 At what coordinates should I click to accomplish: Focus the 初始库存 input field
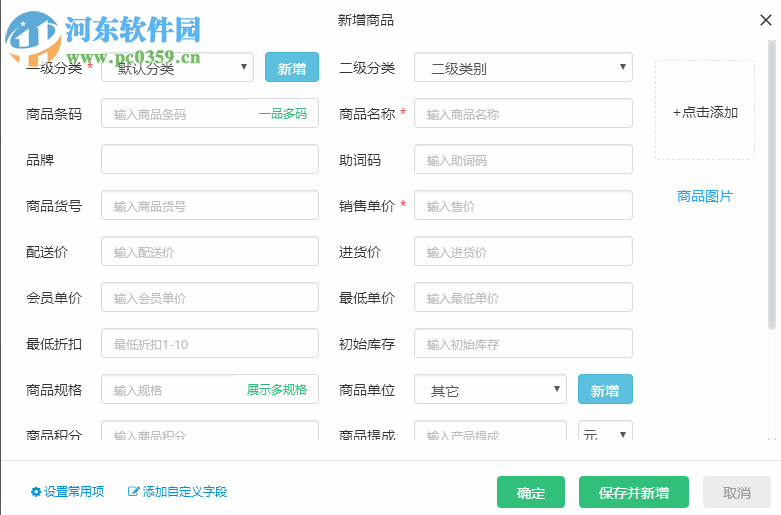tap(523, 343)
